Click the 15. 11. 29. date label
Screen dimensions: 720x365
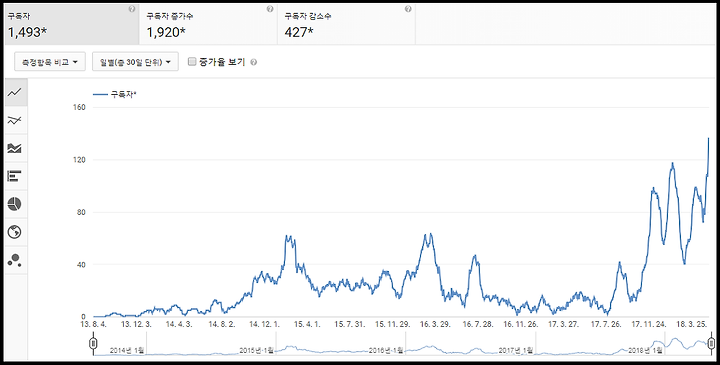coord(393,324)
